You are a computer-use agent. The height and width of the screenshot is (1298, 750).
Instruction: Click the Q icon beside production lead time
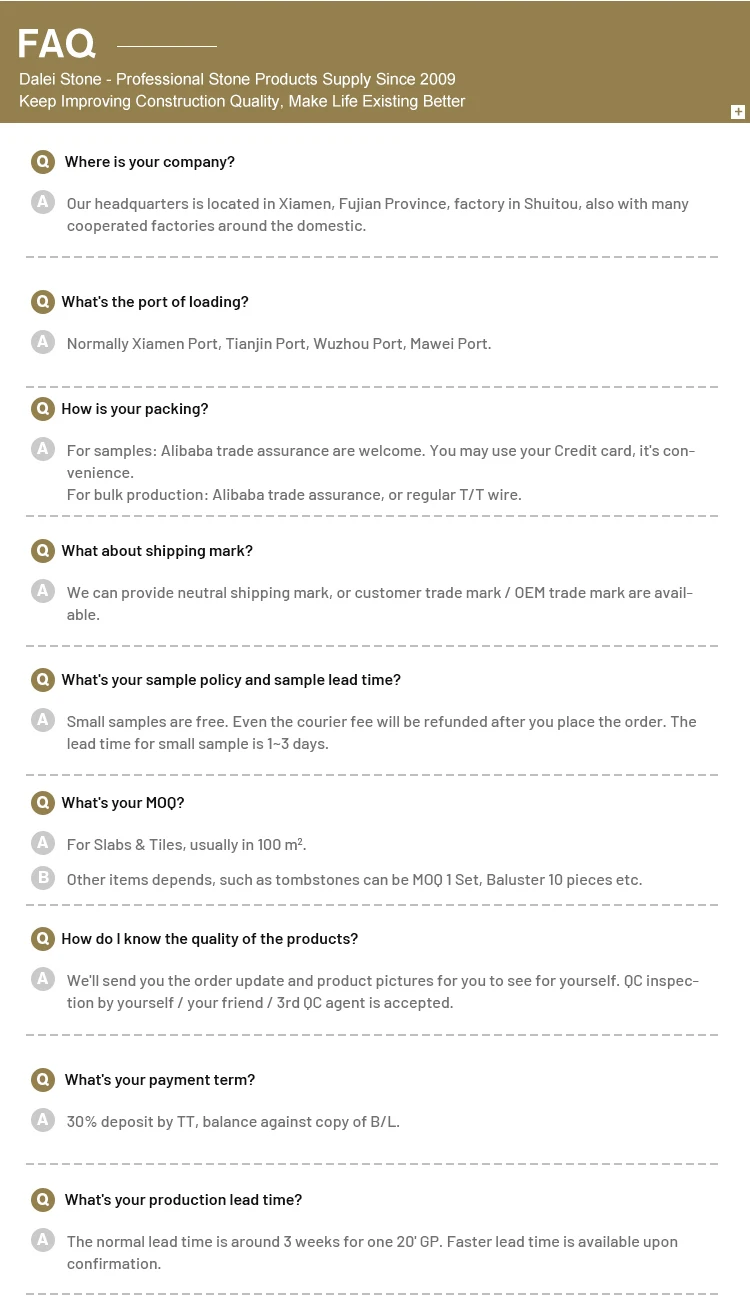[43, 1200]
